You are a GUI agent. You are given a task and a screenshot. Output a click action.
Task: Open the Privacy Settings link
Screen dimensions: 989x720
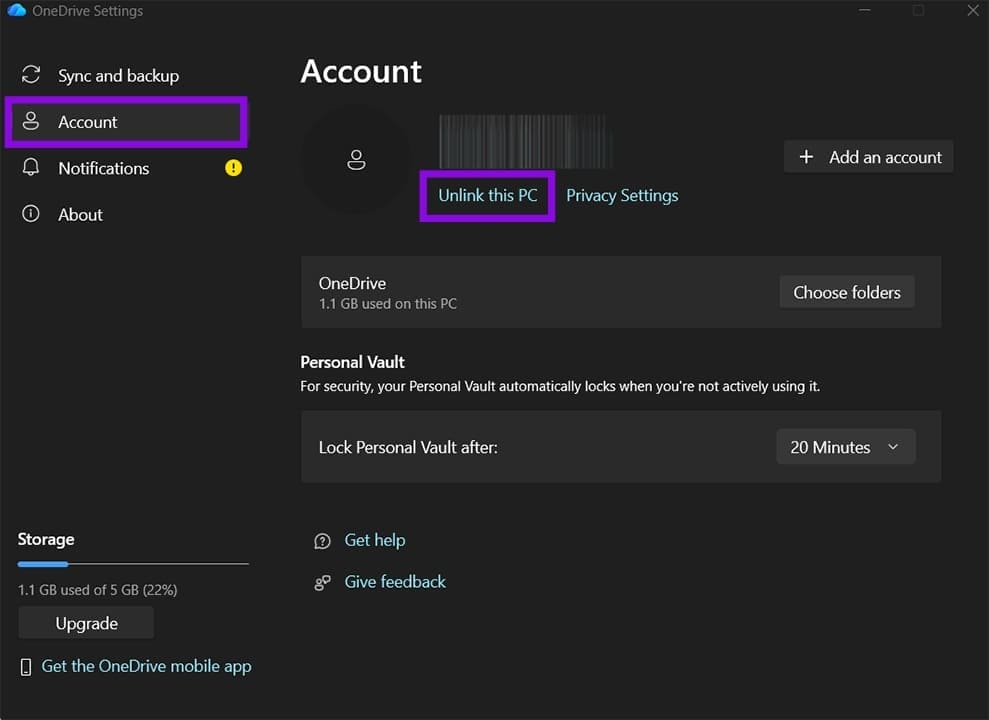[x=622, y=195]
